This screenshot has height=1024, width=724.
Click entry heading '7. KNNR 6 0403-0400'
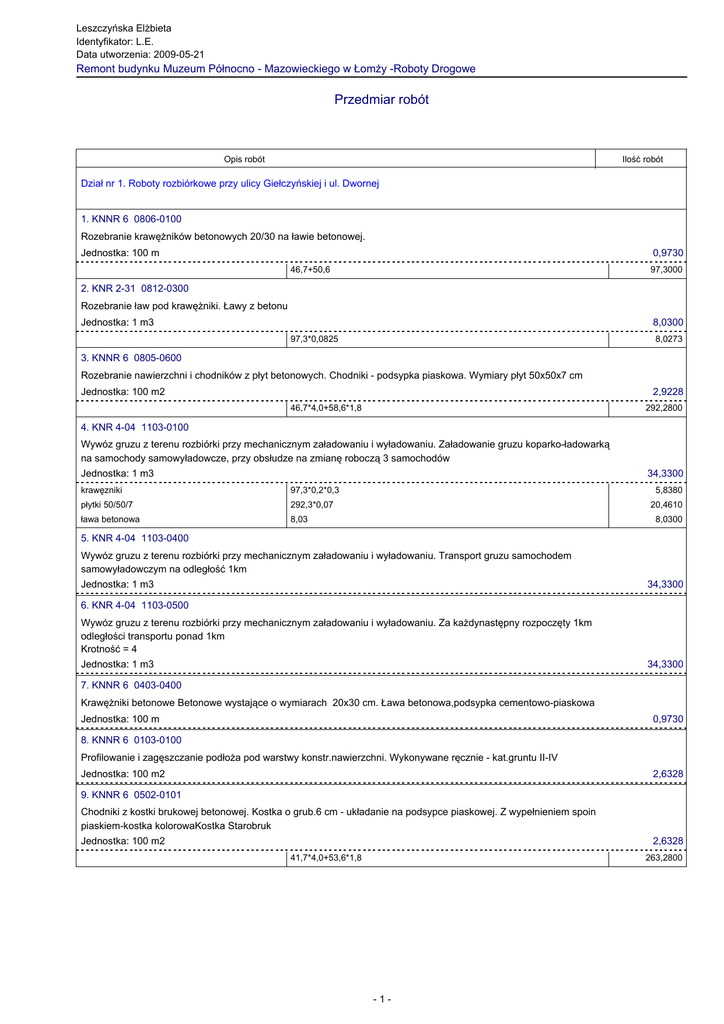131,686
